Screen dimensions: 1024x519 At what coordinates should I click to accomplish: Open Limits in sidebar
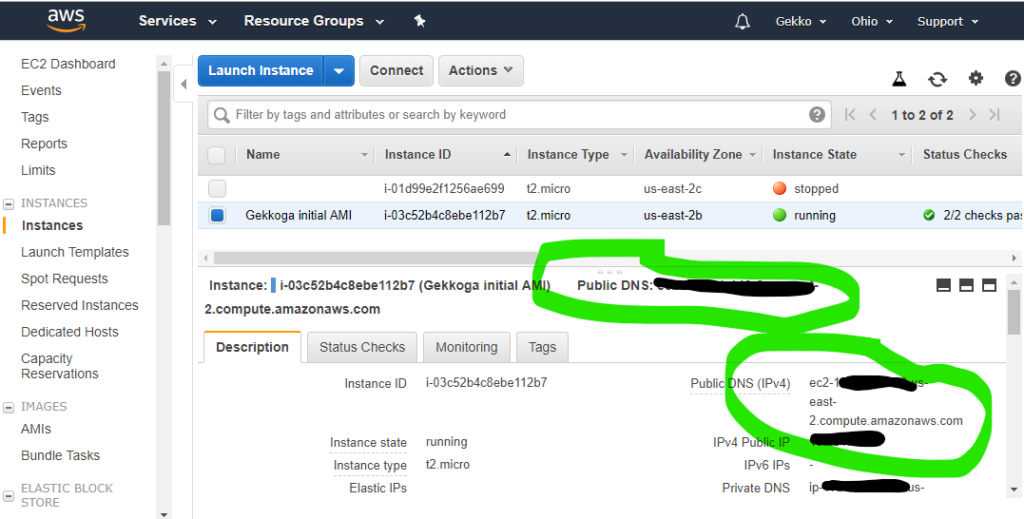click(x=38, y=170)
